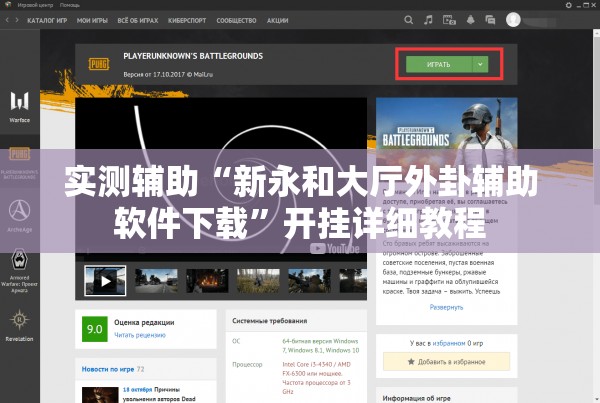The height and width of the screenshot is (403, 600).
Task: Open the Игровой центр menu
Action: [35, 5]
